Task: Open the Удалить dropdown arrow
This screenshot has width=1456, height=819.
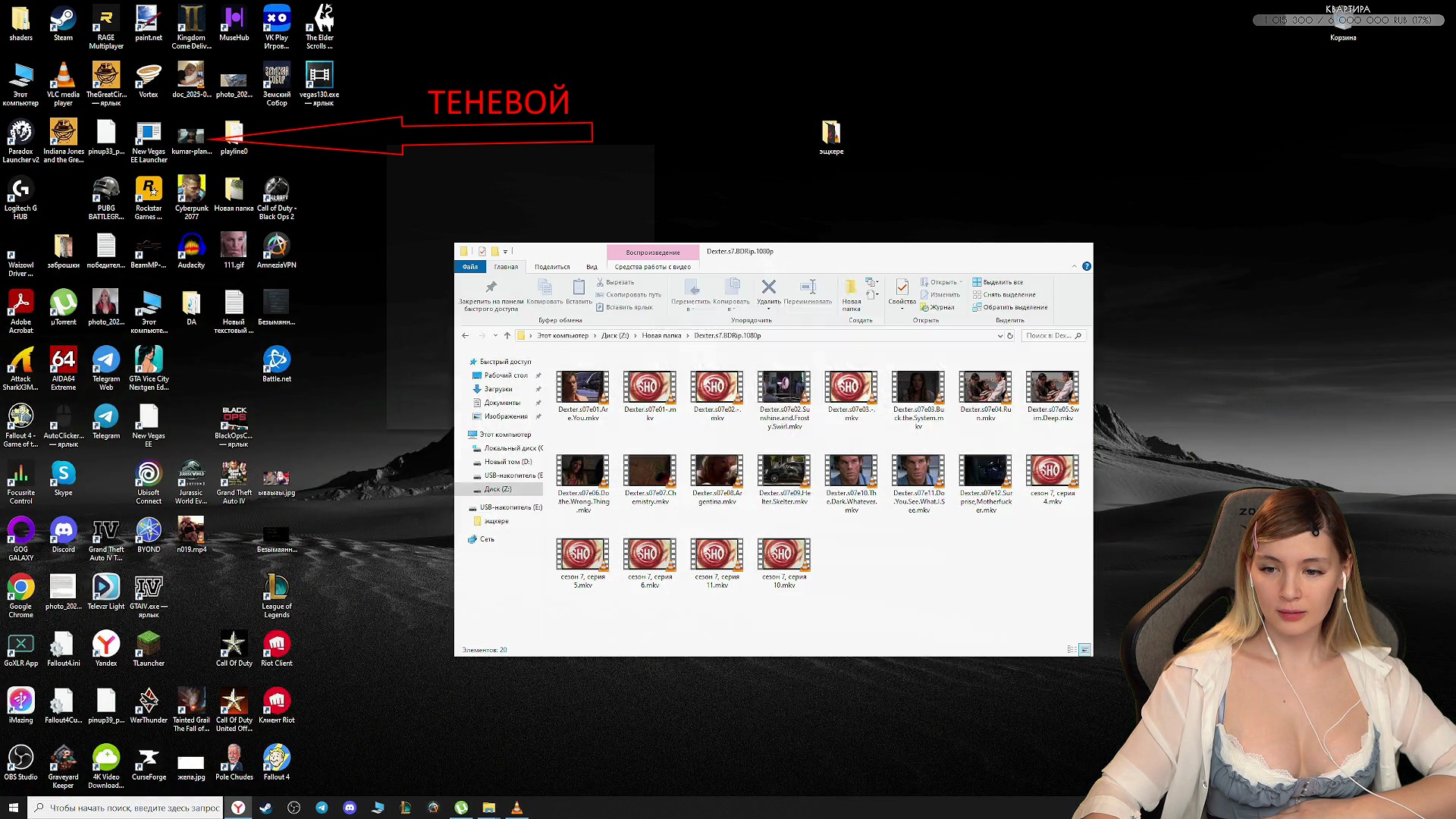Action: point(768,309)
